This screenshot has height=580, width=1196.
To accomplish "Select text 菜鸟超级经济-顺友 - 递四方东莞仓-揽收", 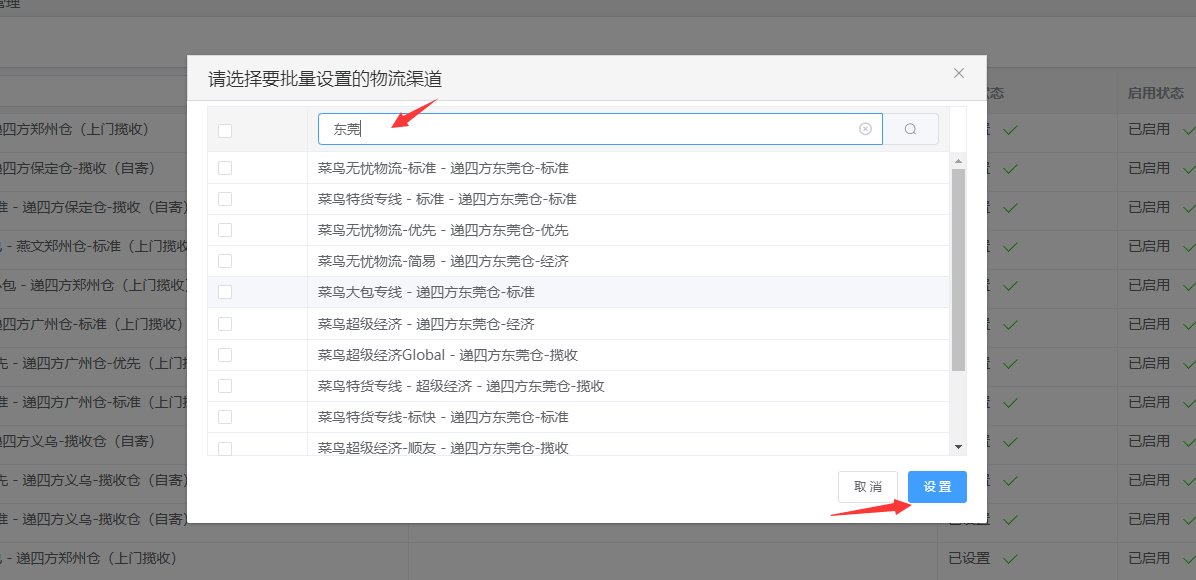I will coord(443,448).
